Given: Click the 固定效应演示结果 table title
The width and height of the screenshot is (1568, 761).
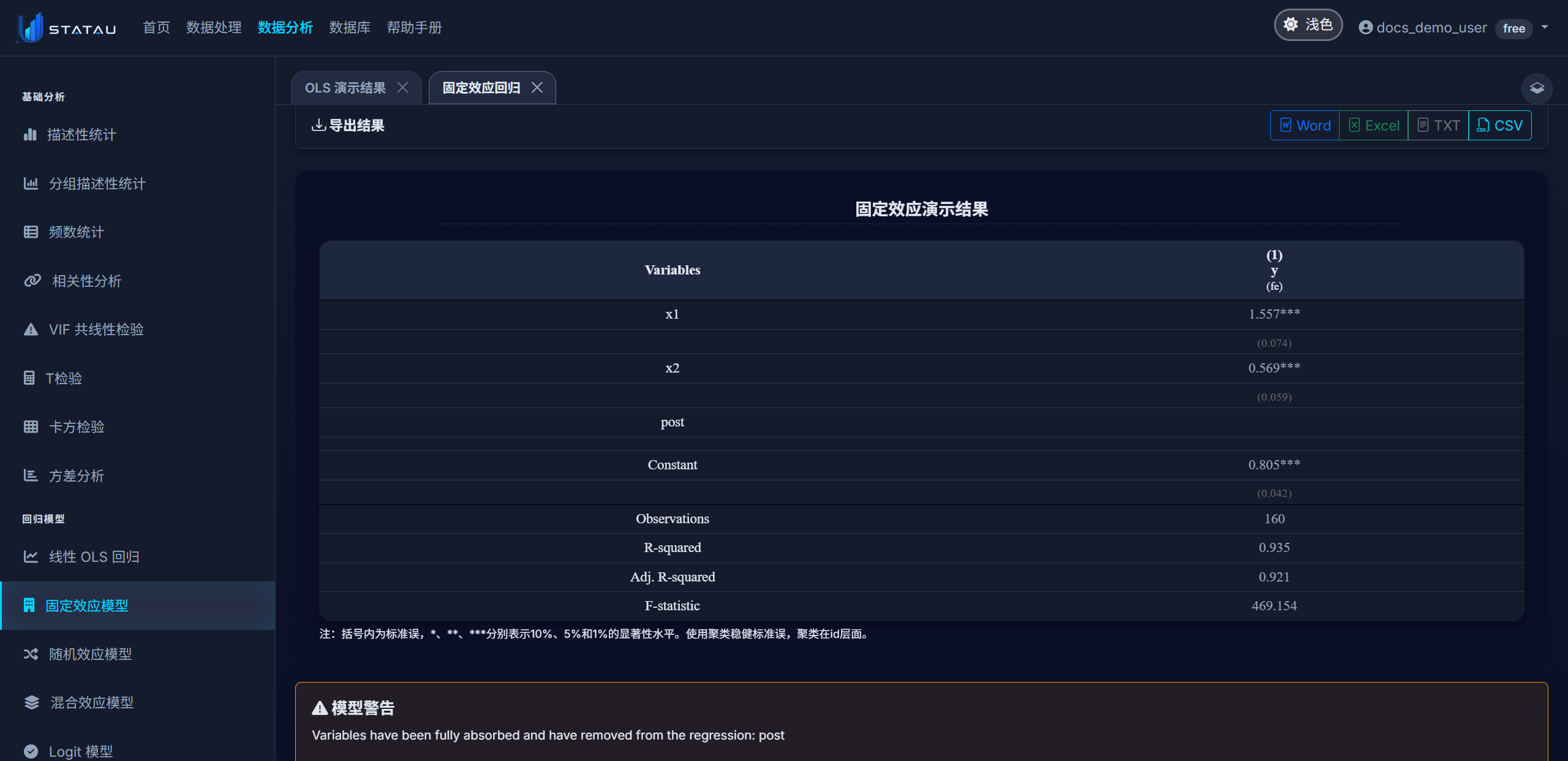Looking at the screenshot, I should [x=921, y=209].
